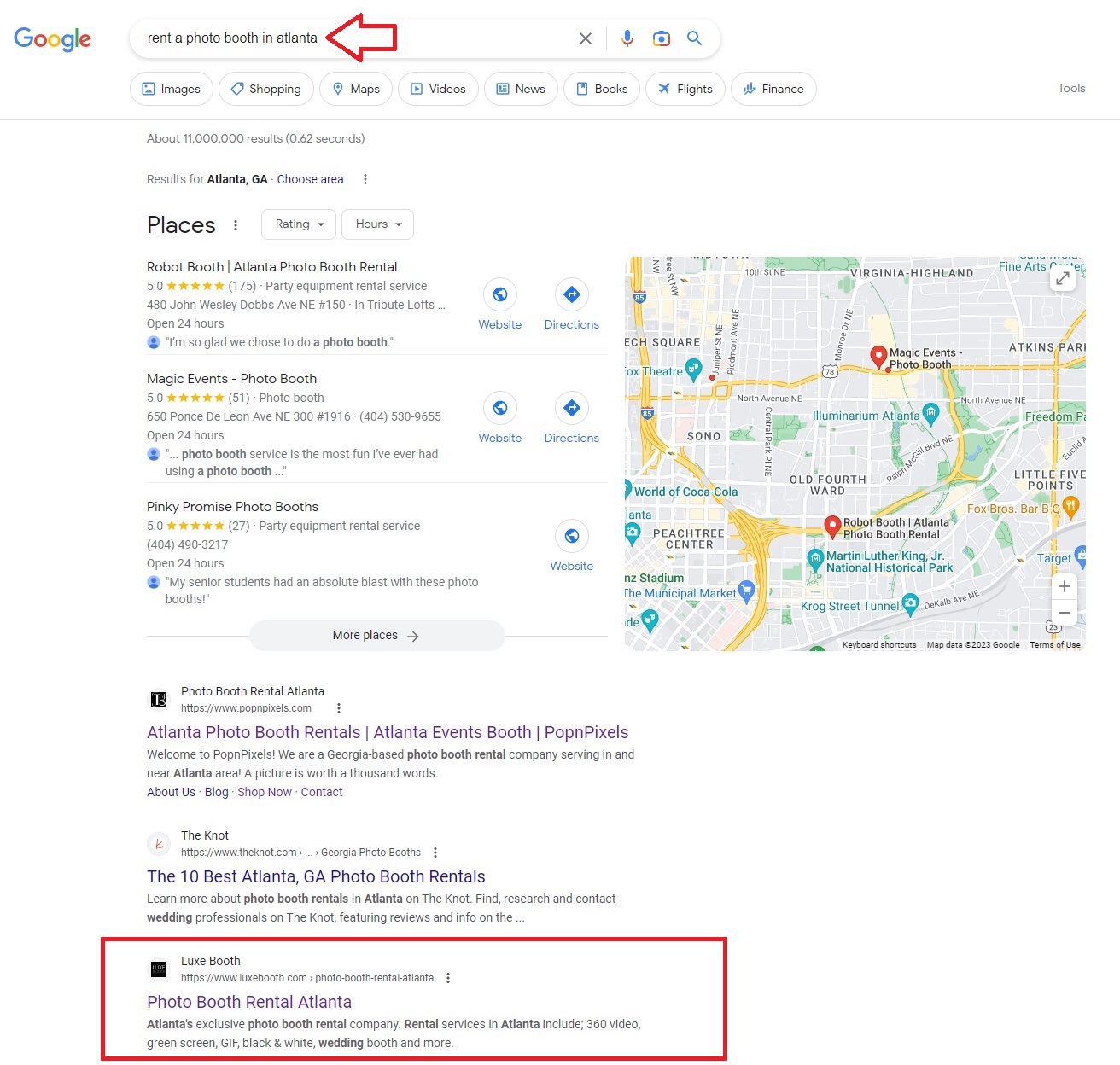
Task: Open the Pinky Promise Photo Booths listing
Action: pyautogui.click(x=232, y=507)
